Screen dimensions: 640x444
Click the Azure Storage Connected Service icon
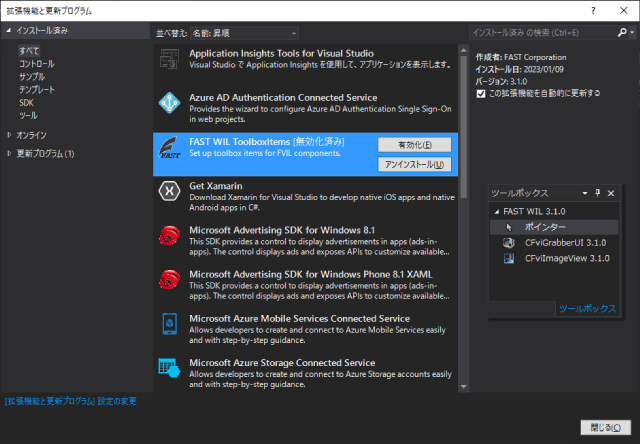coord(169,368)
